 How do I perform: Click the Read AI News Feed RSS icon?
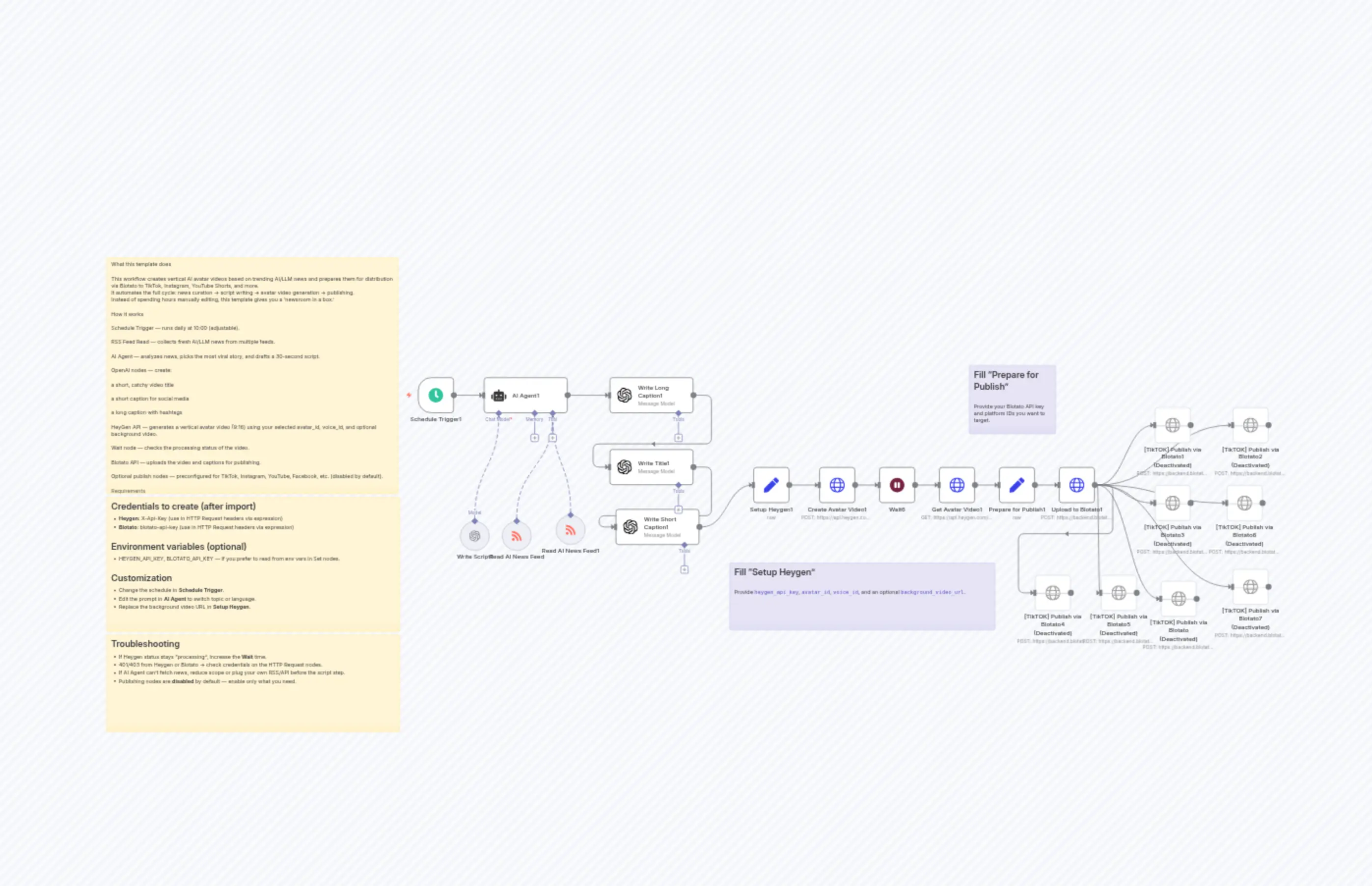(x=516, y=536)
